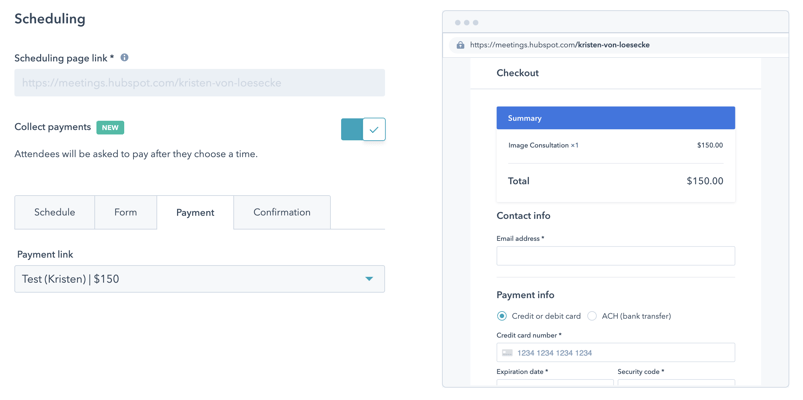
Task: Select Credit or debit card radio option
Action: pos(502,316)
